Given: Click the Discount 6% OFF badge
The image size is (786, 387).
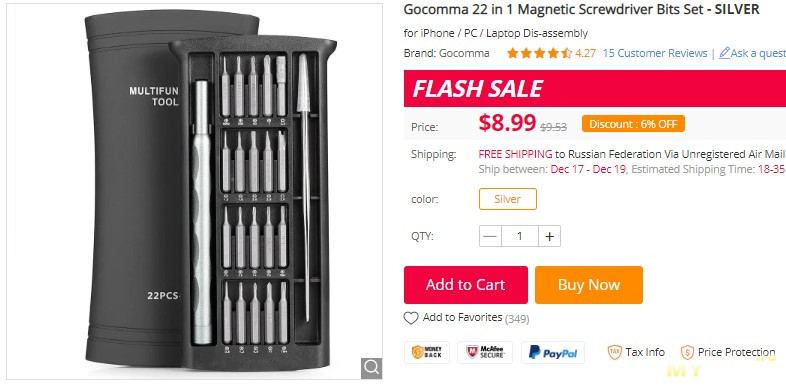Looking at the screenshot, I should tap(633, 124).
